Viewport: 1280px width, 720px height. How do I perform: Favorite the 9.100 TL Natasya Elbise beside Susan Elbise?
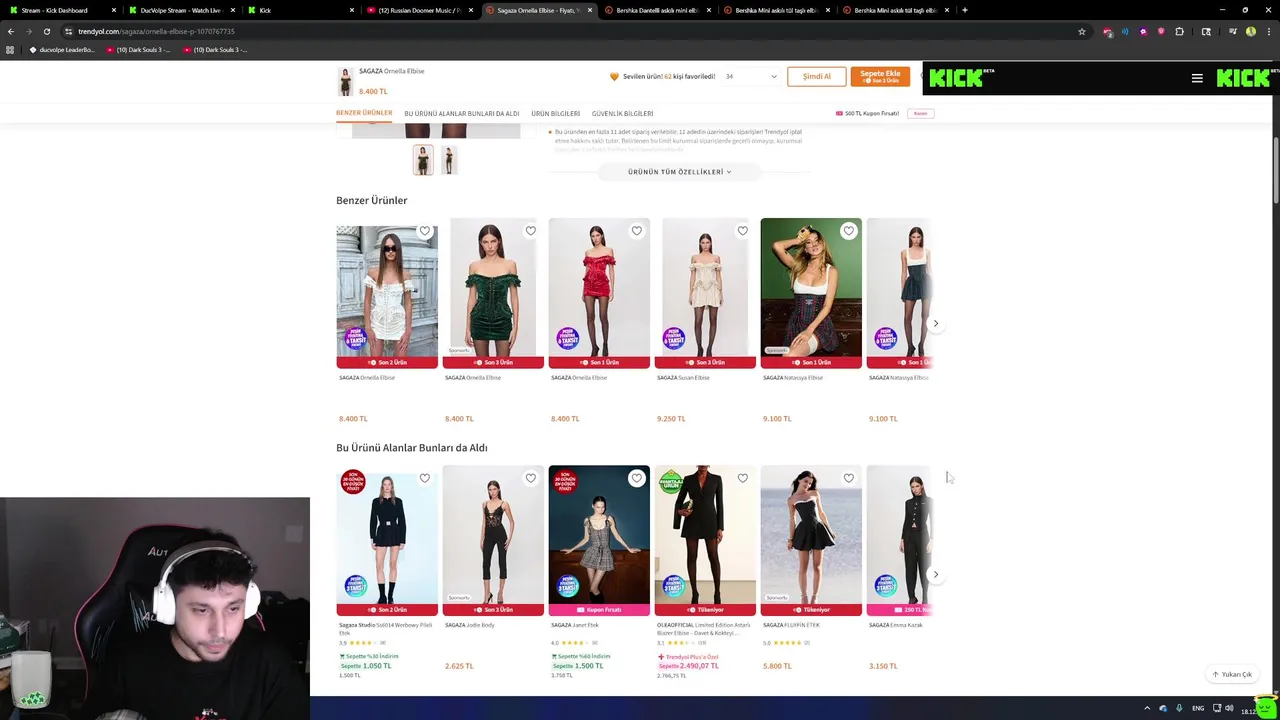tap(849, 231)
